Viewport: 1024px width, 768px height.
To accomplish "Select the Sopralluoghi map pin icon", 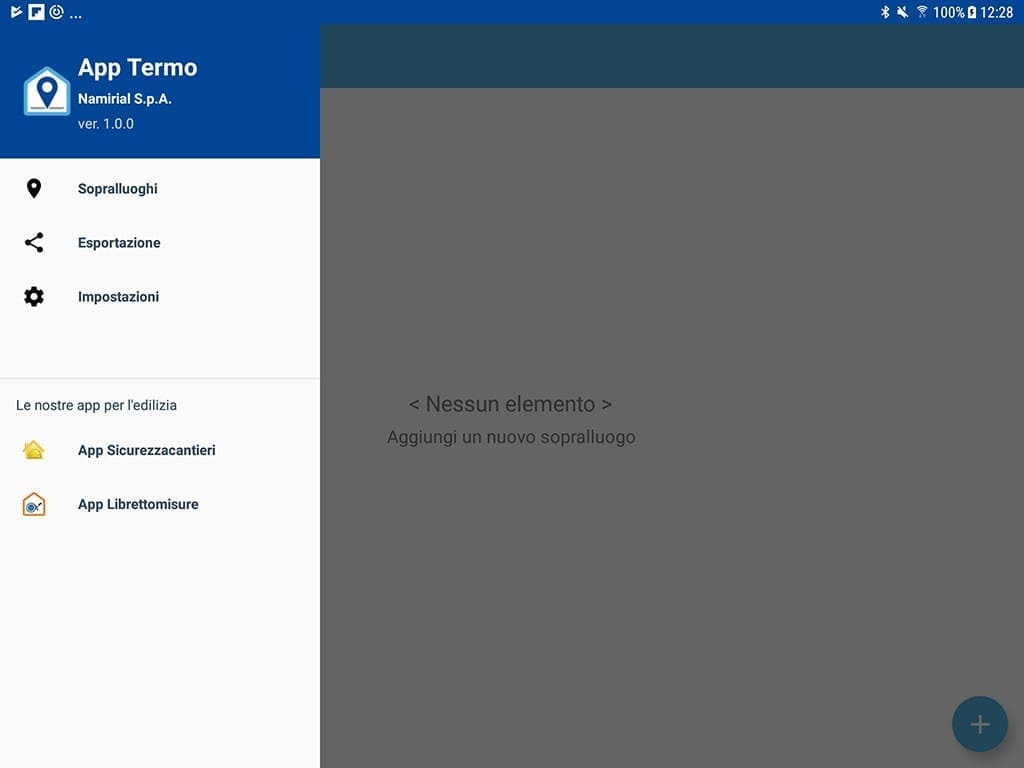I will (x=33, y=188).
